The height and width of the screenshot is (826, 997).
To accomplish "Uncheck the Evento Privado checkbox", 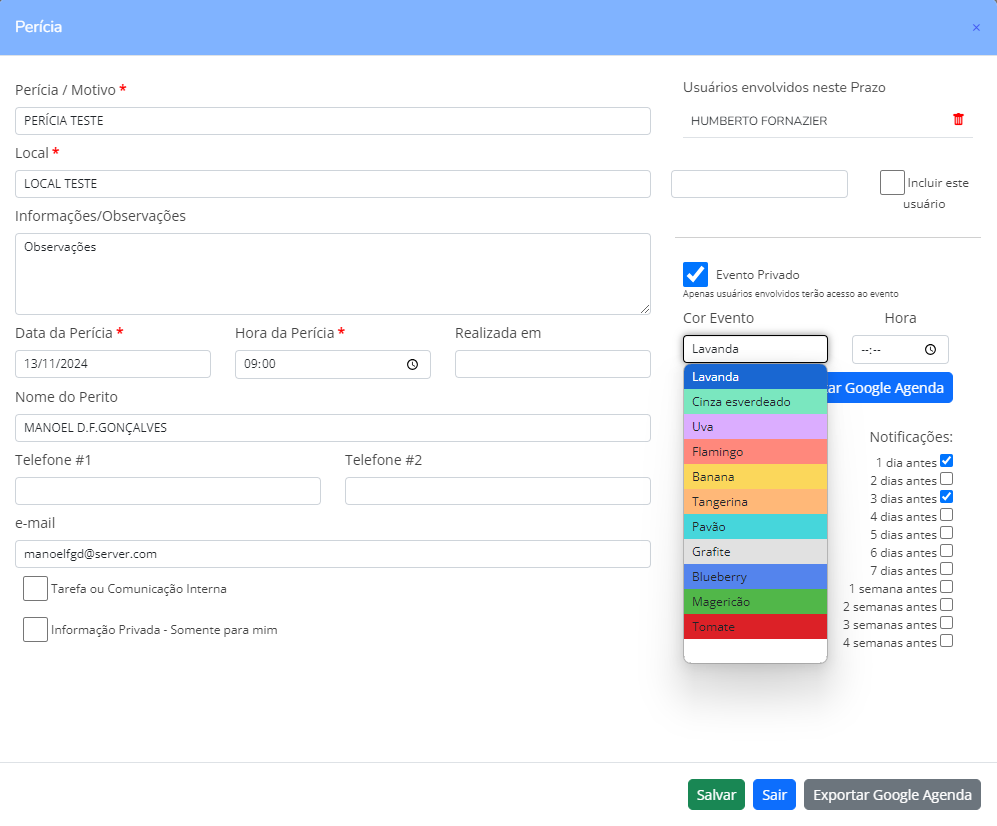I will pyautogui.click(x=695, y=275).
